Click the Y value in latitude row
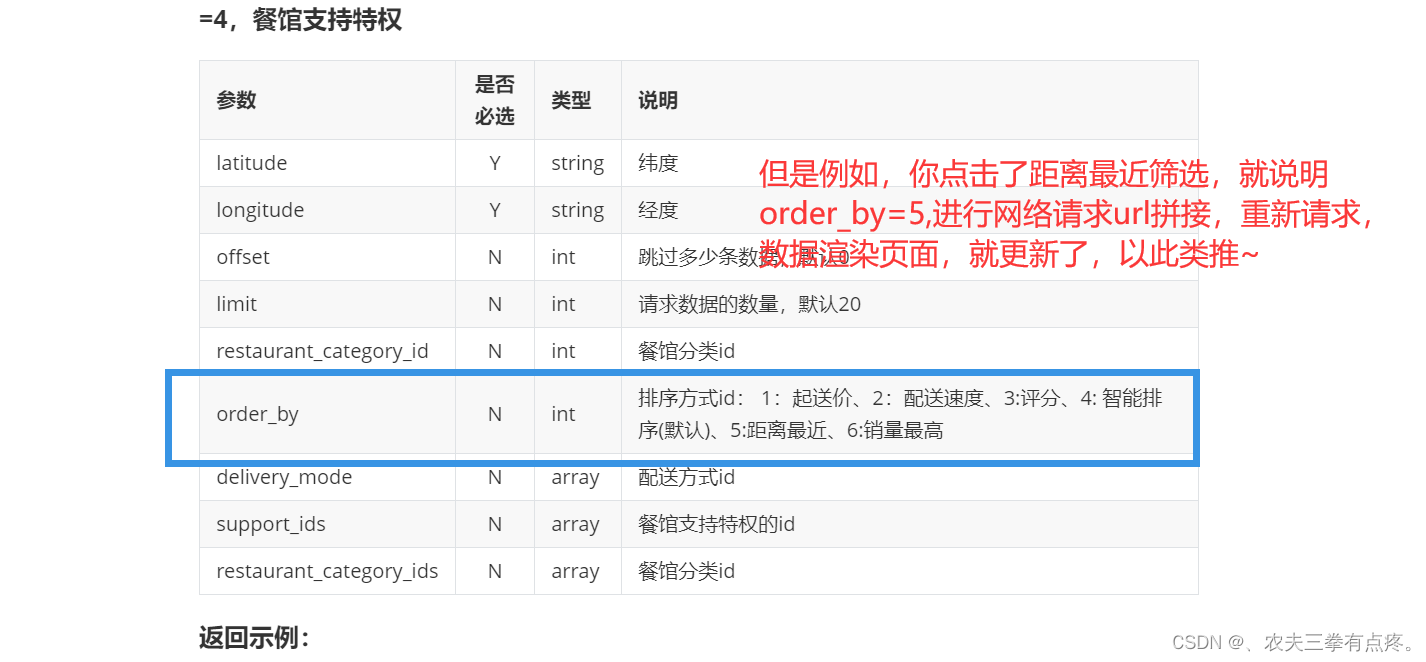Image resolution: width=1426 pixels, height=662 pixels. coord(494,163)
